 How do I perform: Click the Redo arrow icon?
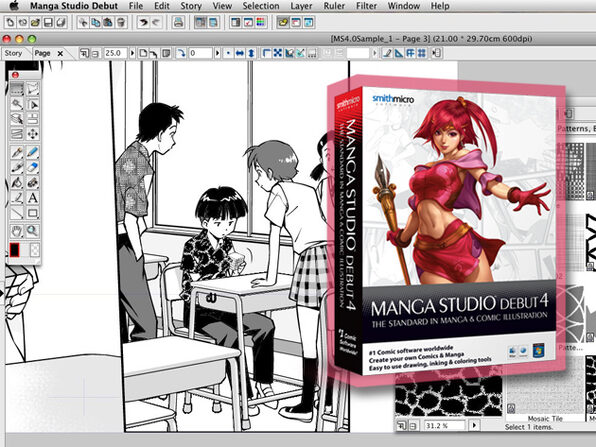(155, 22)
